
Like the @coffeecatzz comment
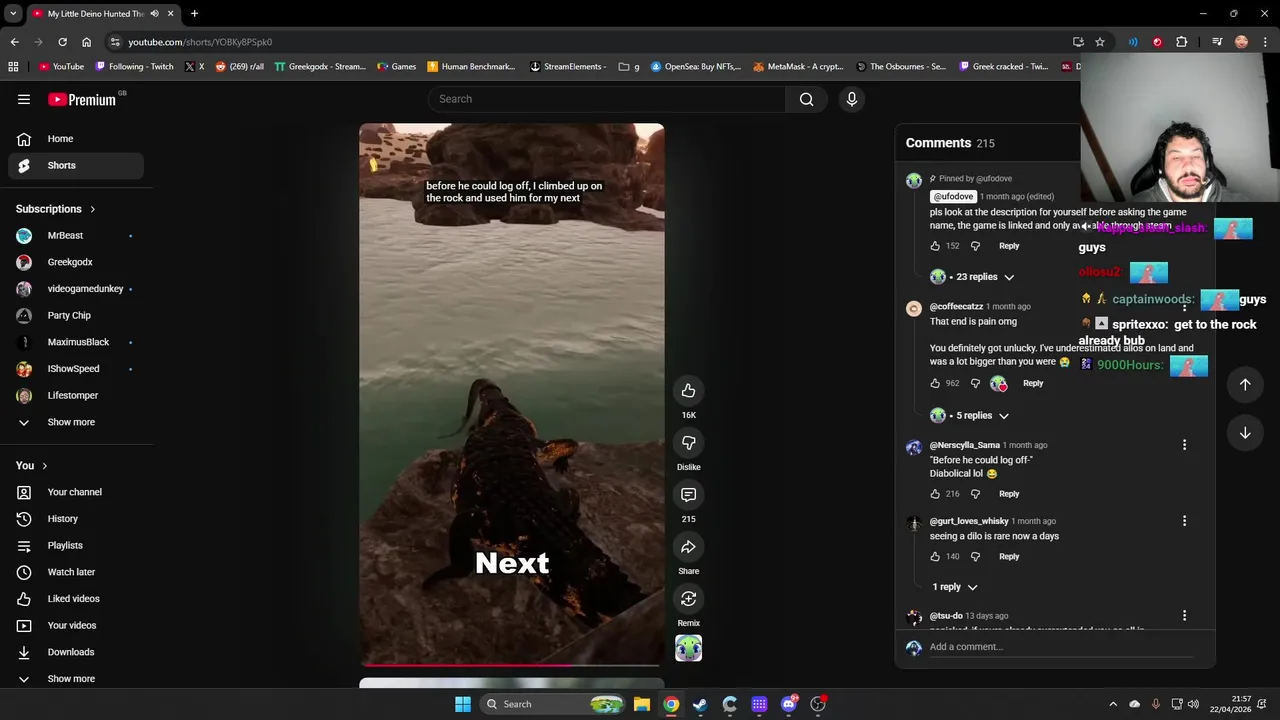click(935, 383)
